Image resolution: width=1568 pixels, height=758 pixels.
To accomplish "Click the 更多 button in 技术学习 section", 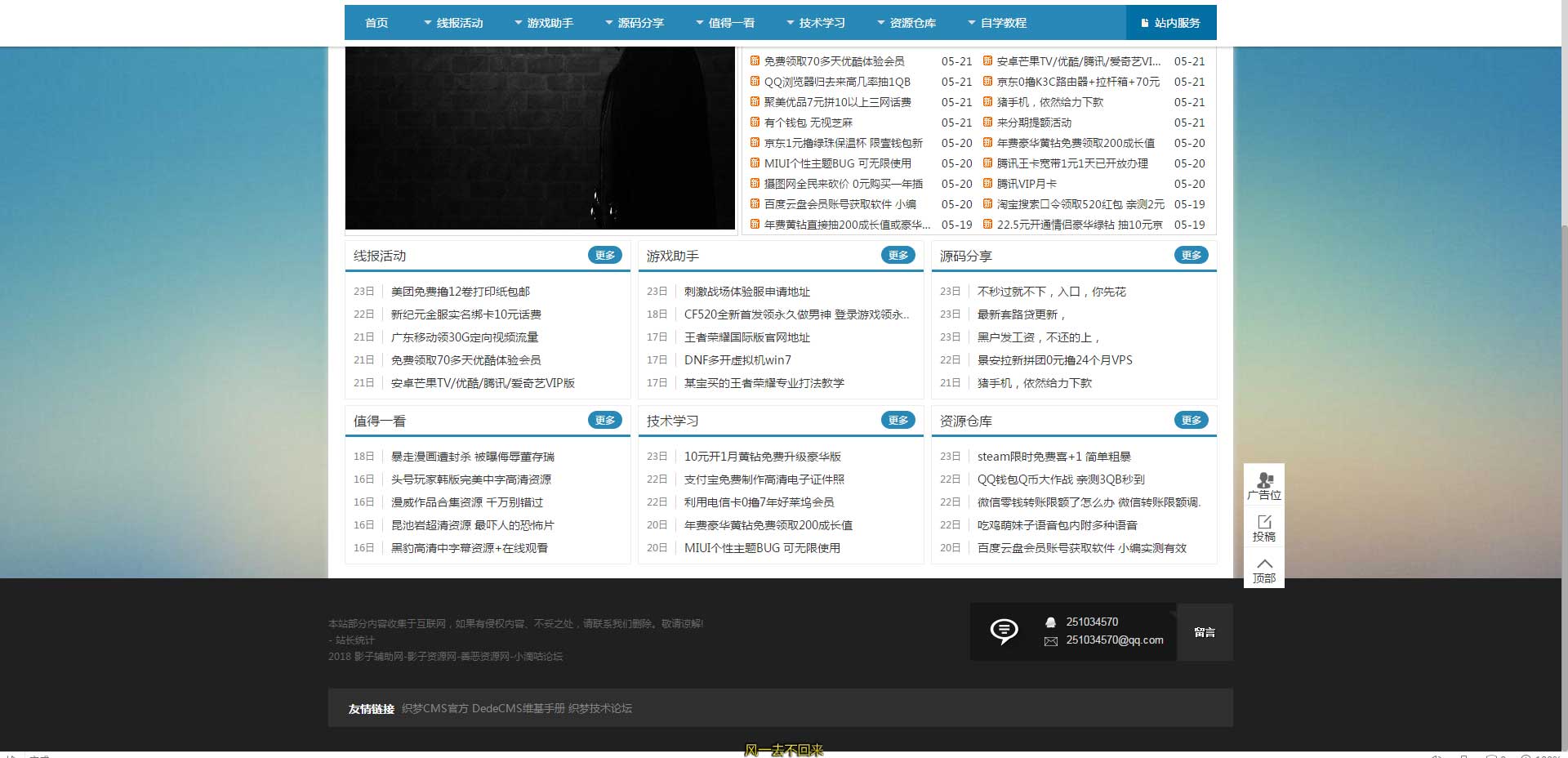I will click(898, 420).
